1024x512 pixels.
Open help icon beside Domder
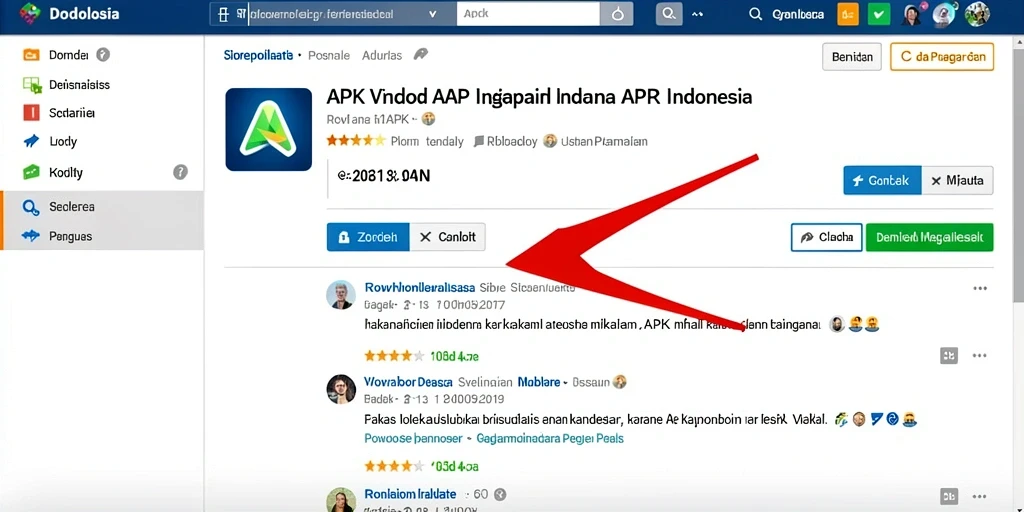pos(103,55)
